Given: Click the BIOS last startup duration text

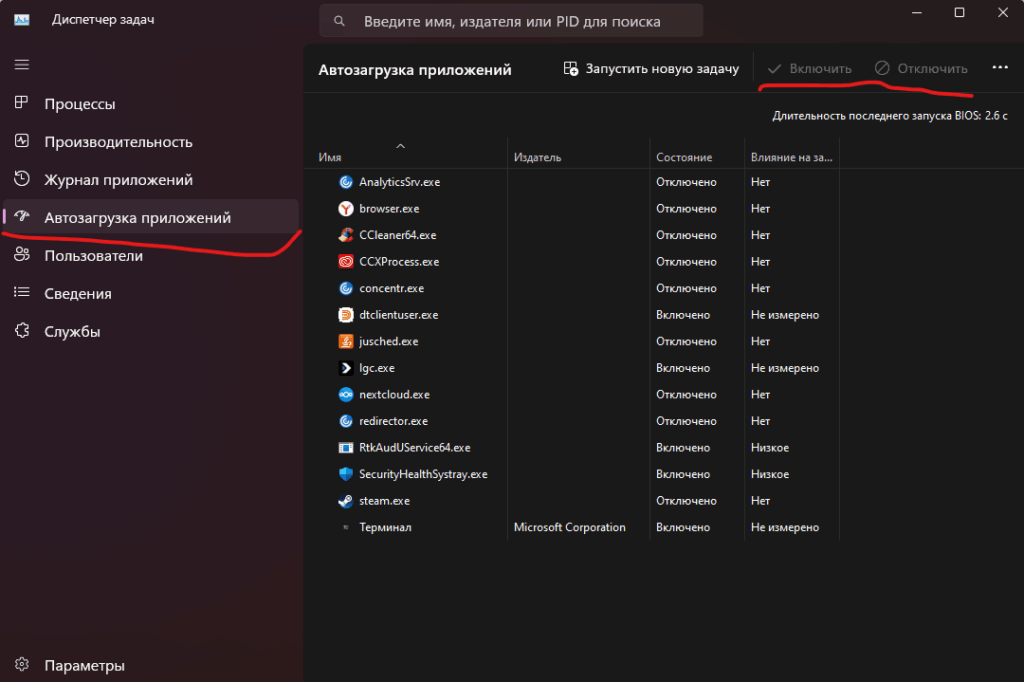Looking at the screenshot, I should 889,116.
